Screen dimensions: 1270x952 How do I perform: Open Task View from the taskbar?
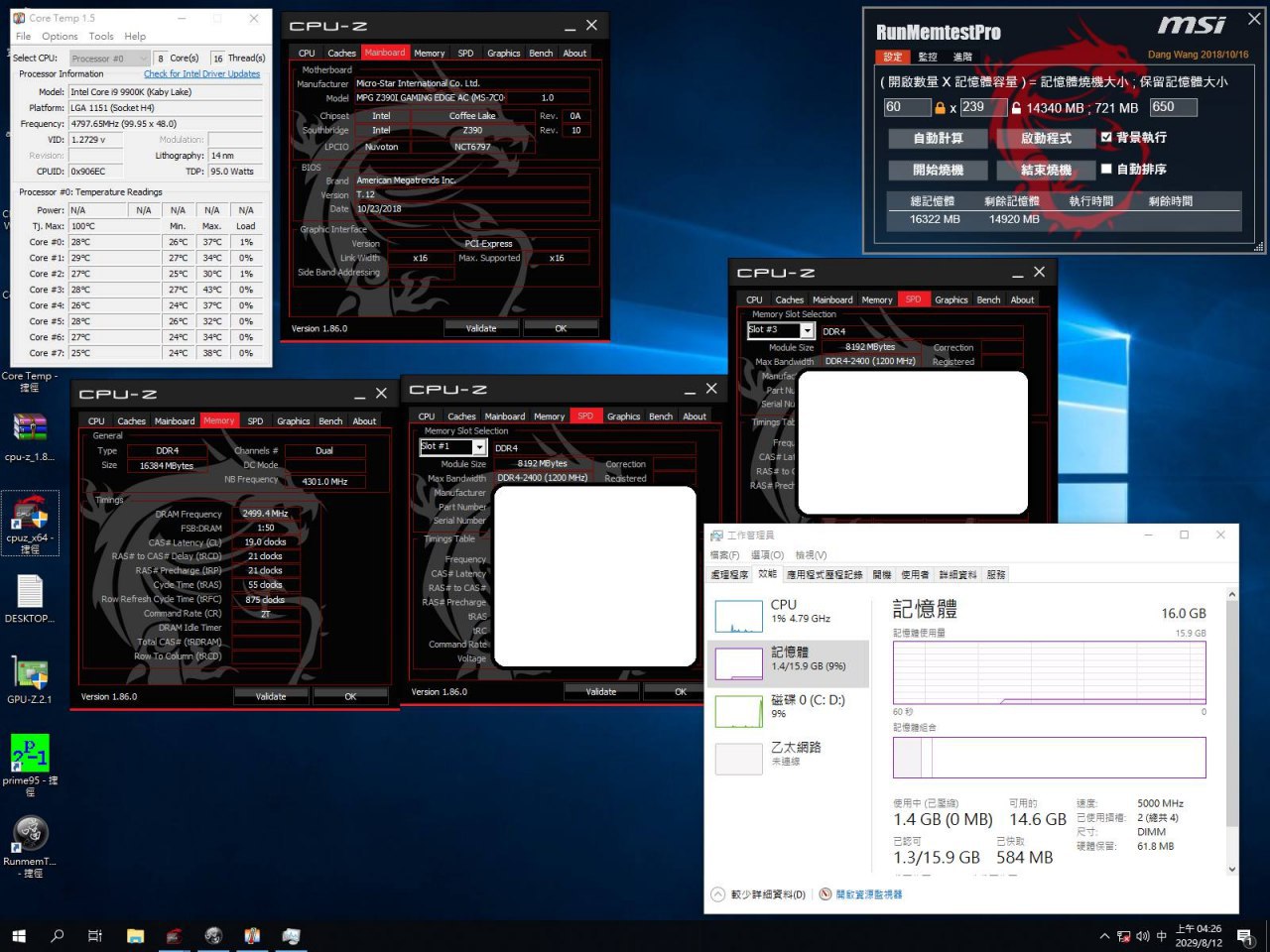tap(95, 936)
